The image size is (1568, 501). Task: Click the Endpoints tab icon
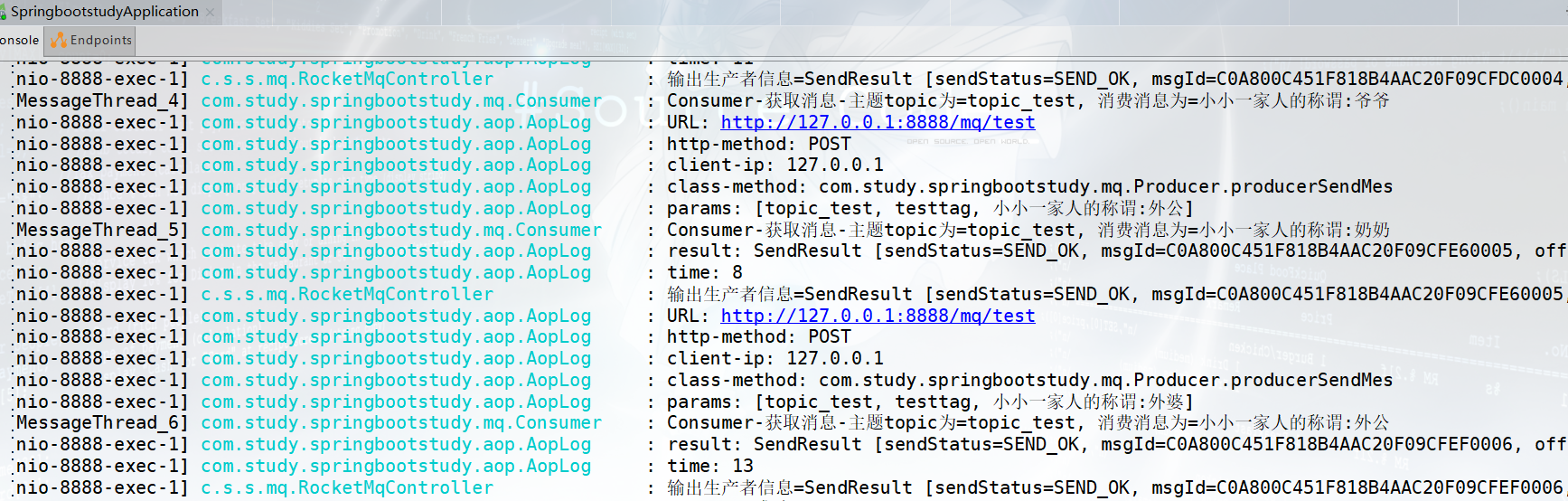pos(59,40)
